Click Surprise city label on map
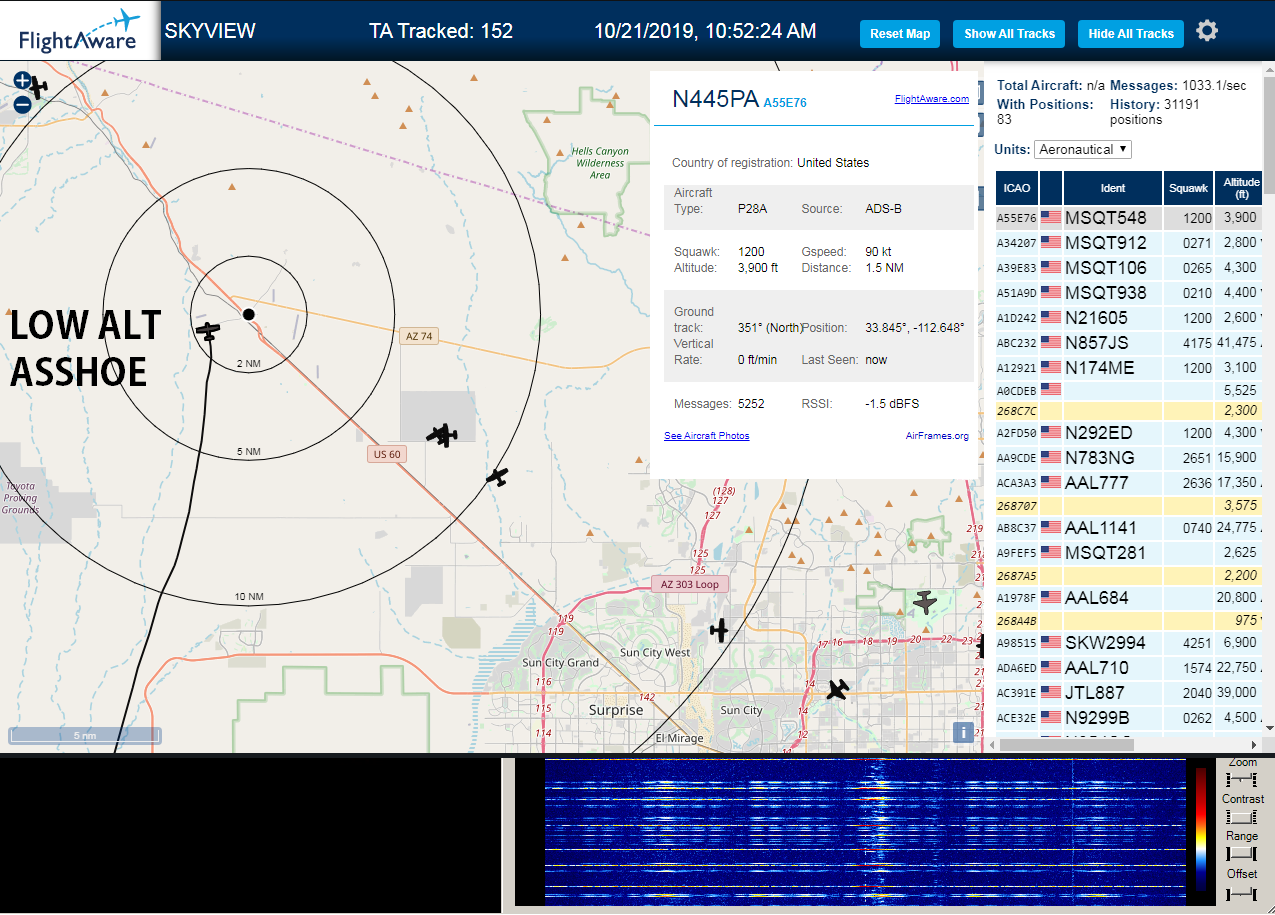1275x915 pixels. pos(616,709)
